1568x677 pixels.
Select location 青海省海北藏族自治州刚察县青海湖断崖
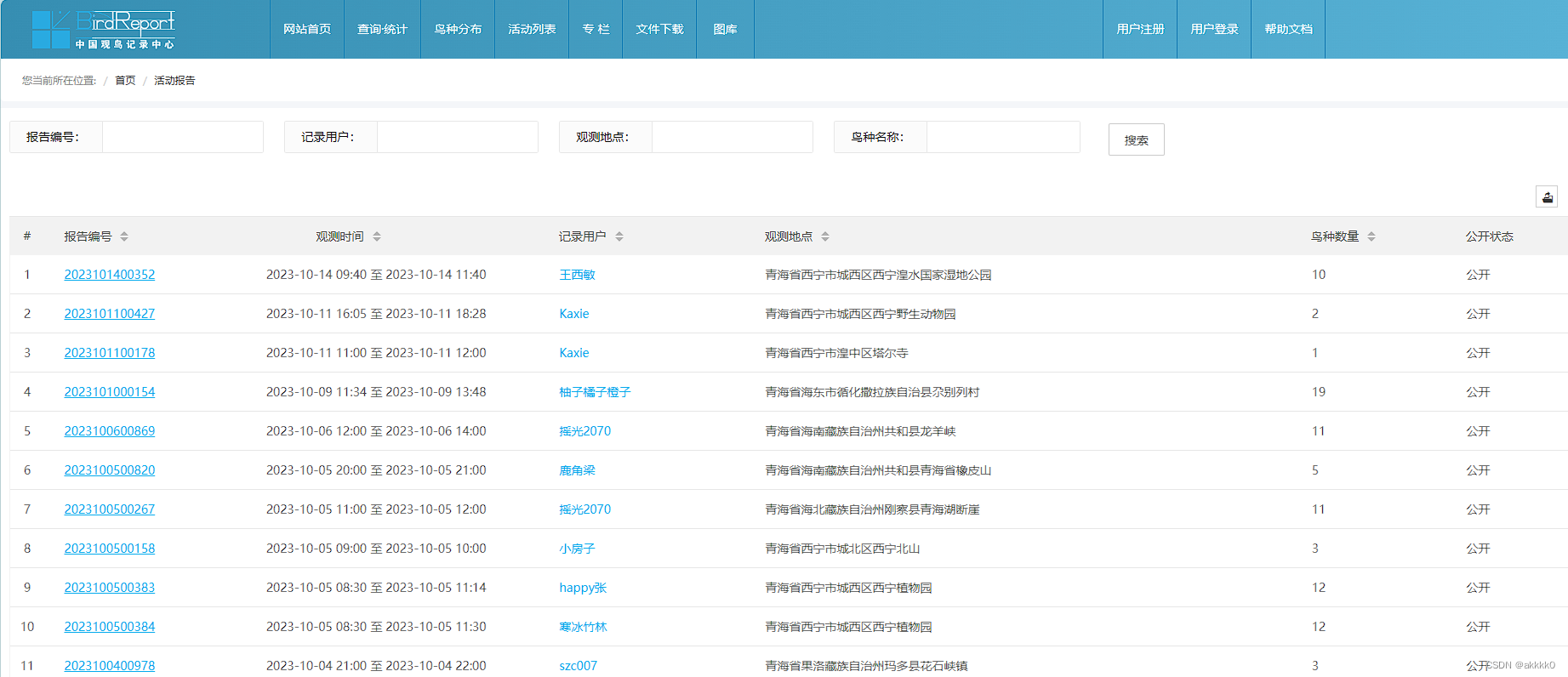click(872, 509)
